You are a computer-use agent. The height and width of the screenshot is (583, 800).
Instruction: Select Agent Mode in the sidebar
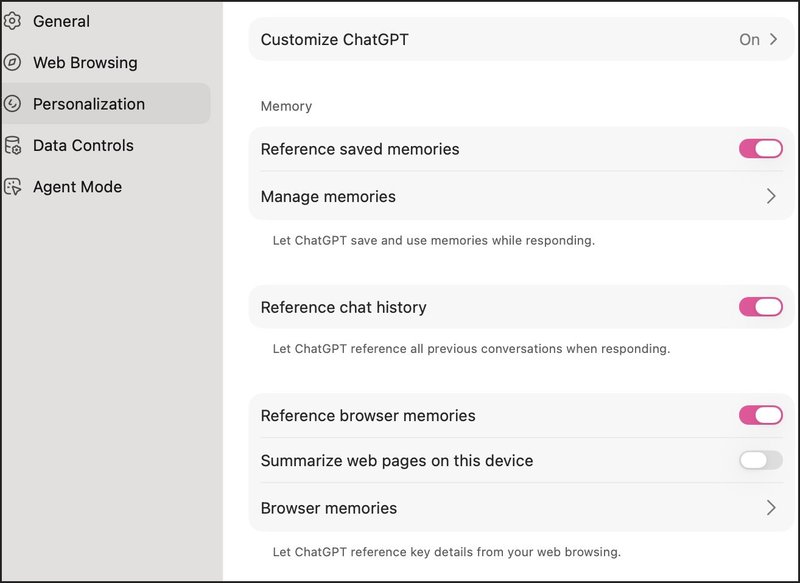tap(77, 187)
